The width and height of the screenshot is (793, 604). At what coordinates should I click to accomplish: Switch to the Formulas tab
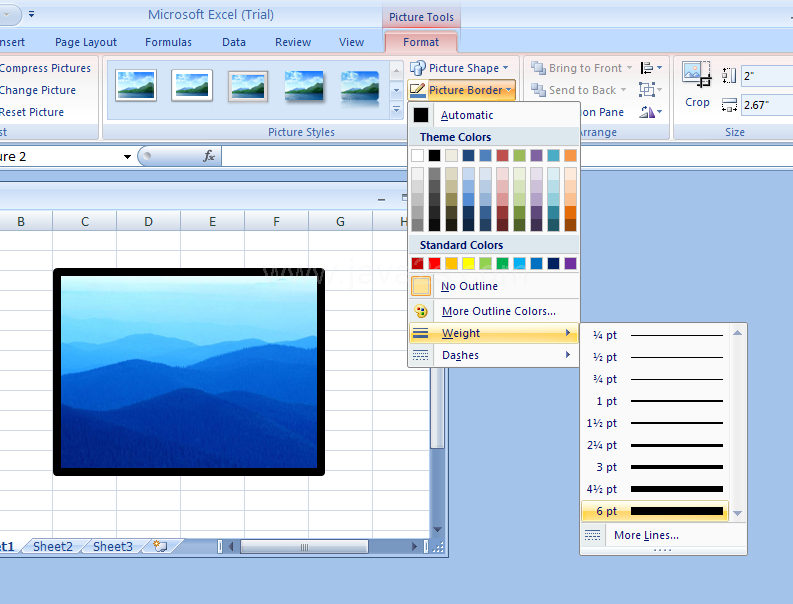click(x=168, y=42)
